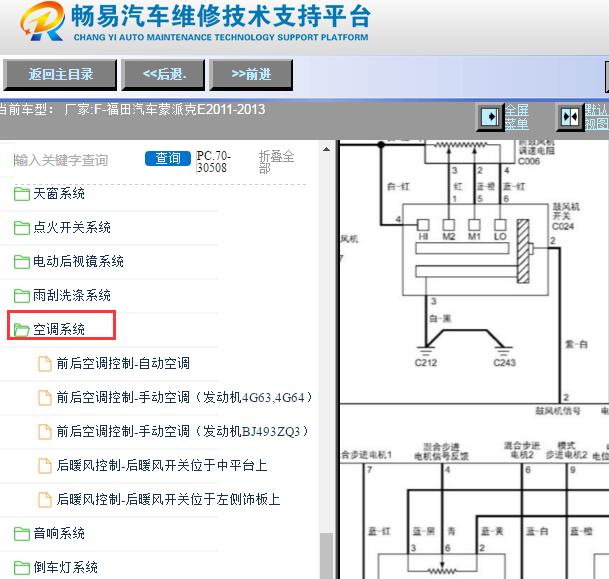Click the blue 查询 search button

pyautogui.click(x=168, y=158)
